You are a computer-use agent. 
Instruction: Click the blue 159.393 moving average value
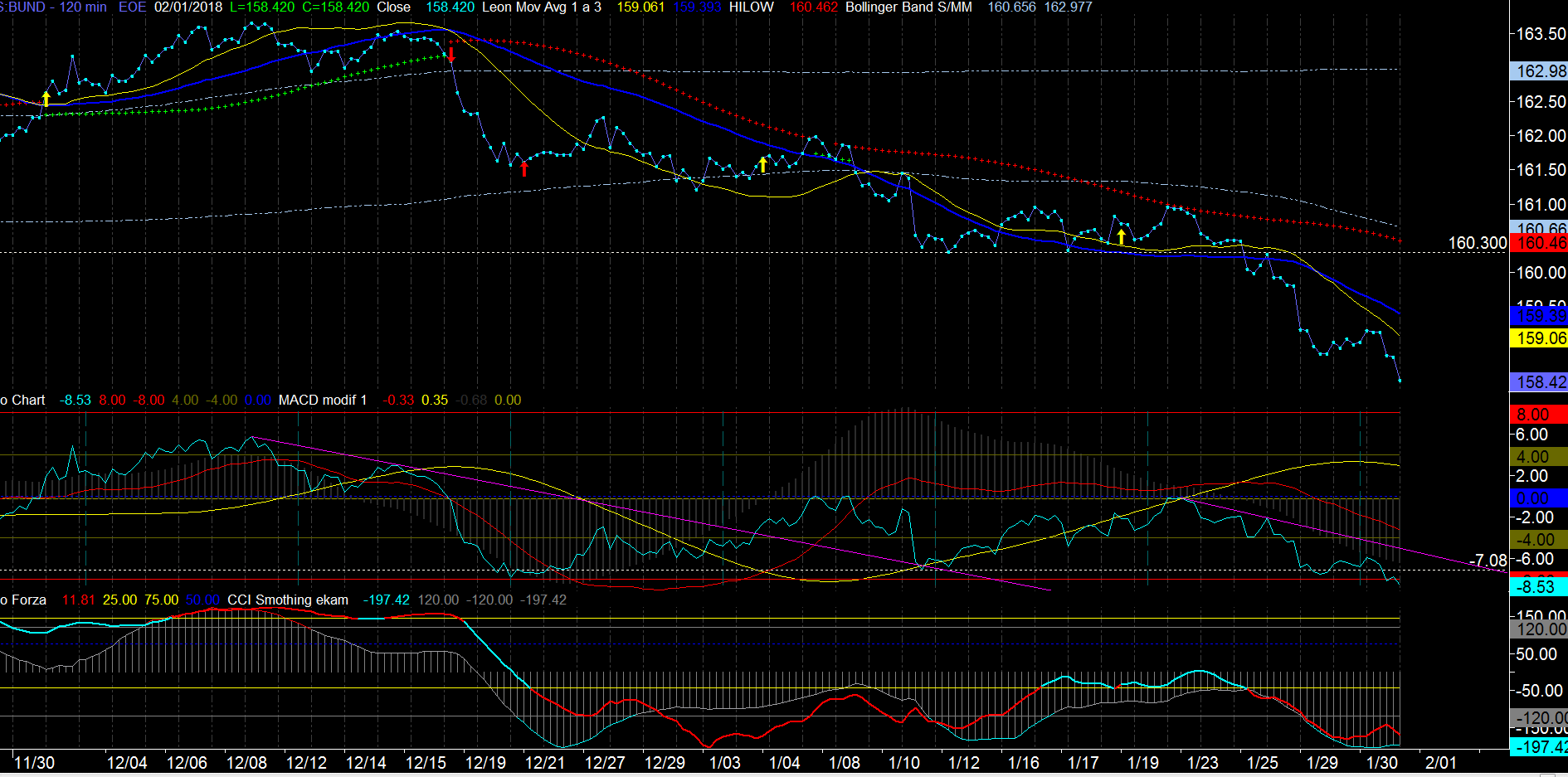(x=697, y=7)
